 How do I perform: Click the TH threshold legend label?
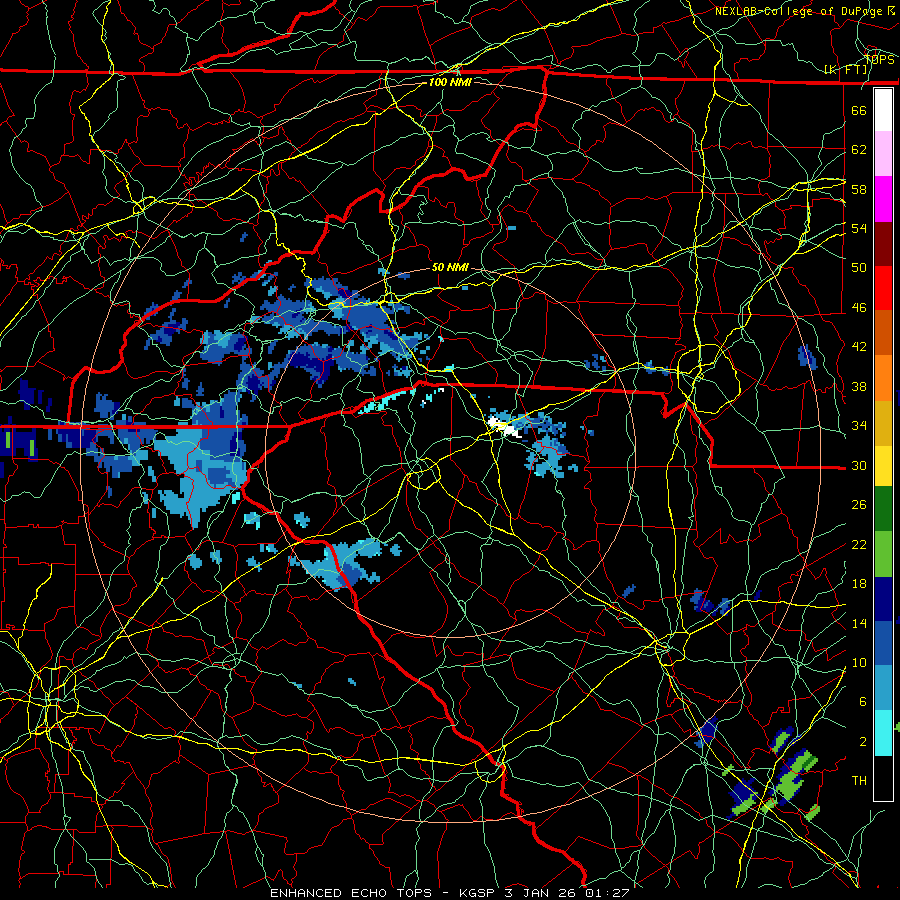pos(859,781)
